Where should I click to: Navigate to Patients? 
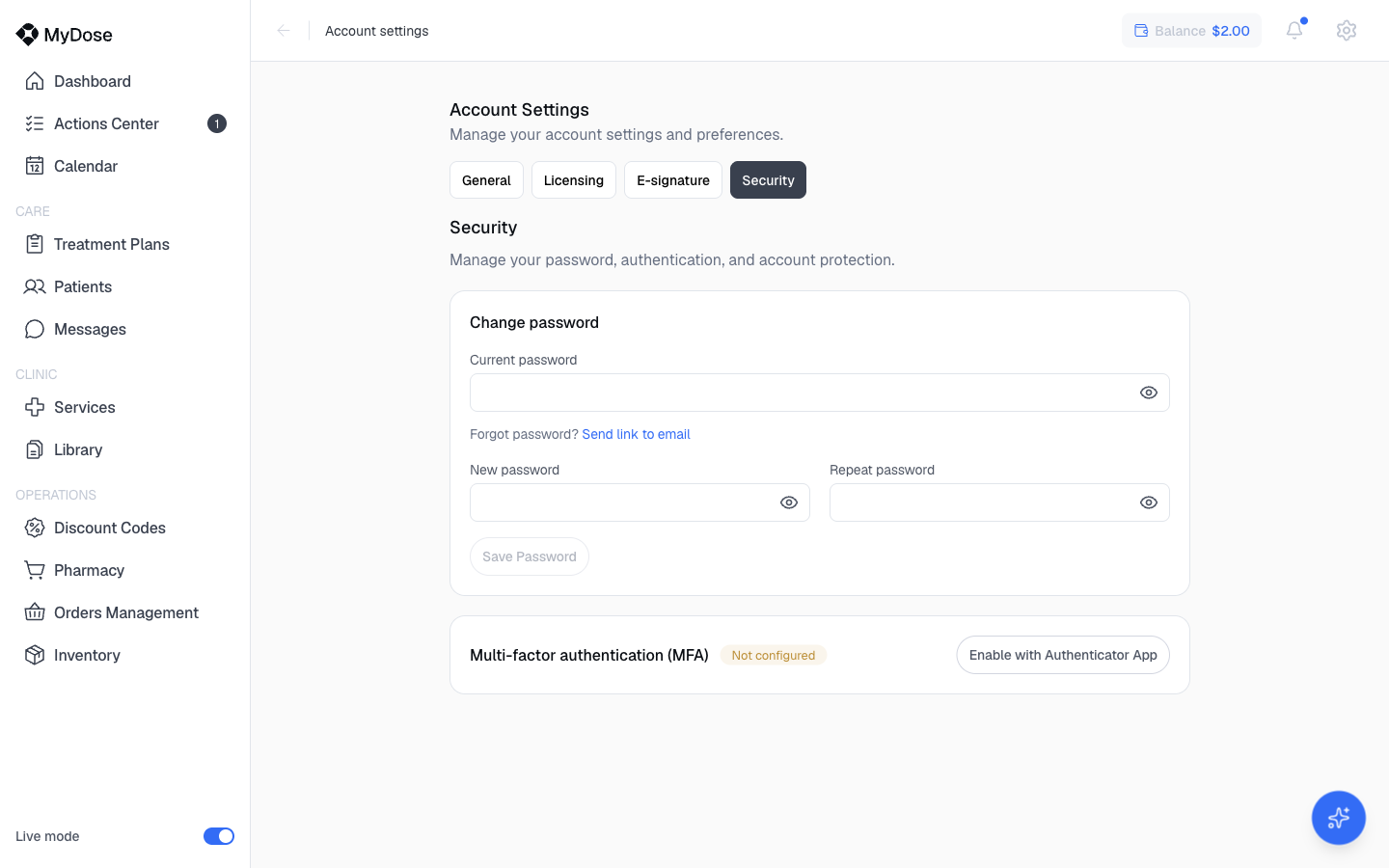click(x=125, y=286)
